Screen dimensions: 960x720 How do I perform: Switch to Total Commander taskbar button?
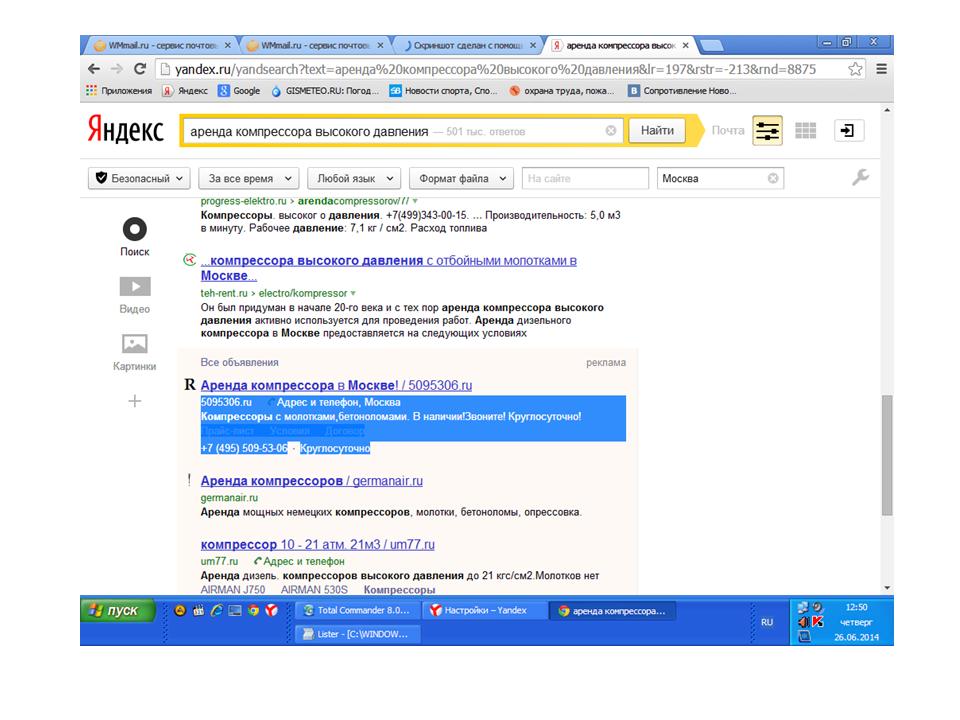coord(359,610)
